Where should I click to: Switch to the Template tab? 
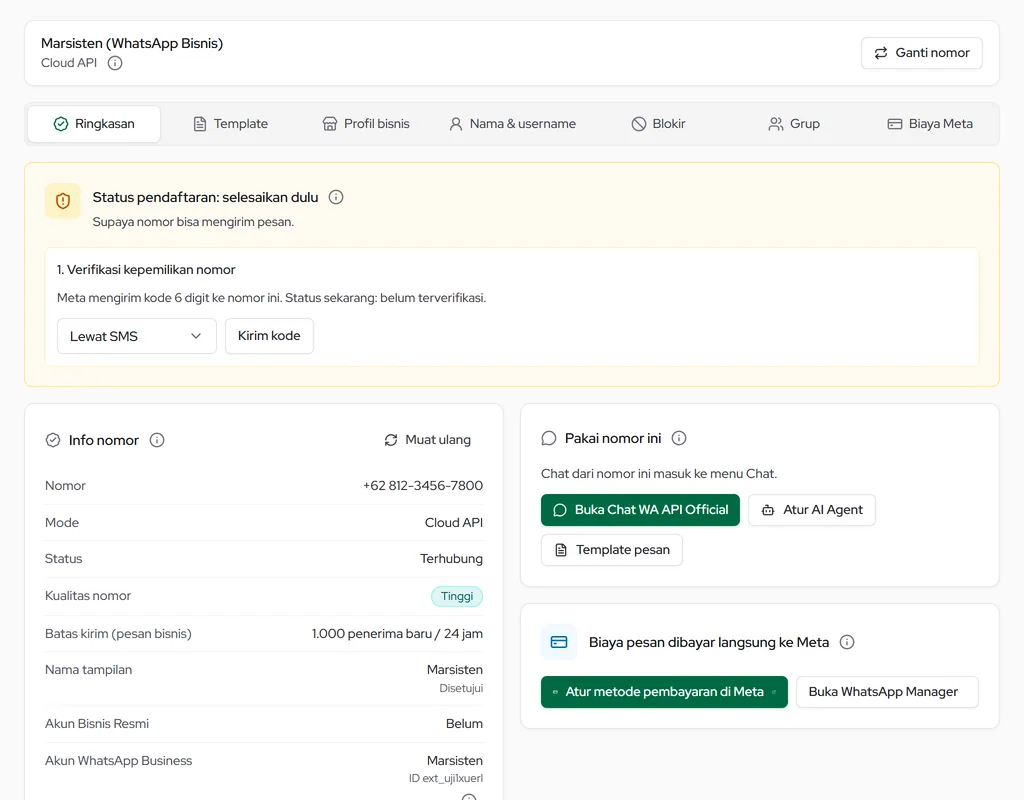tap(231, 124)
